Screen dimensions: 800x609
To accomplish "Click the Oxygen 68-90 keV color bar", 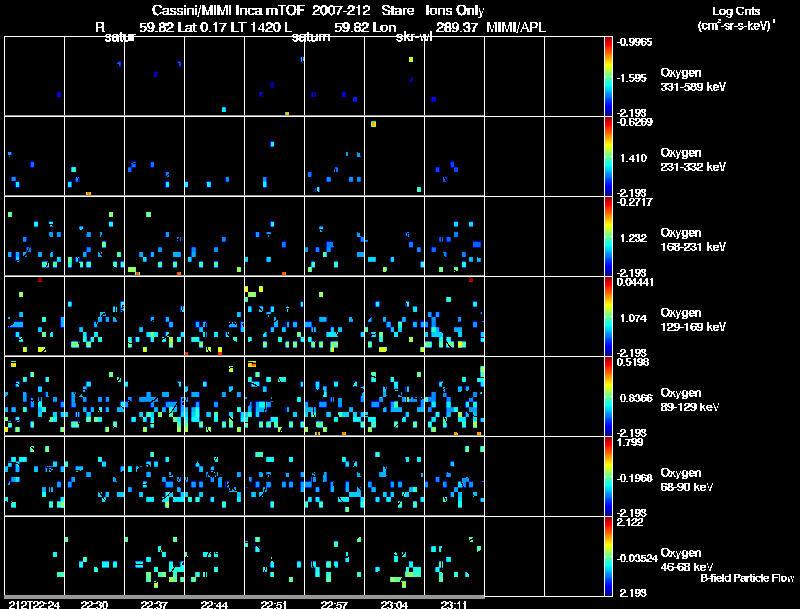I will (608, 476).
